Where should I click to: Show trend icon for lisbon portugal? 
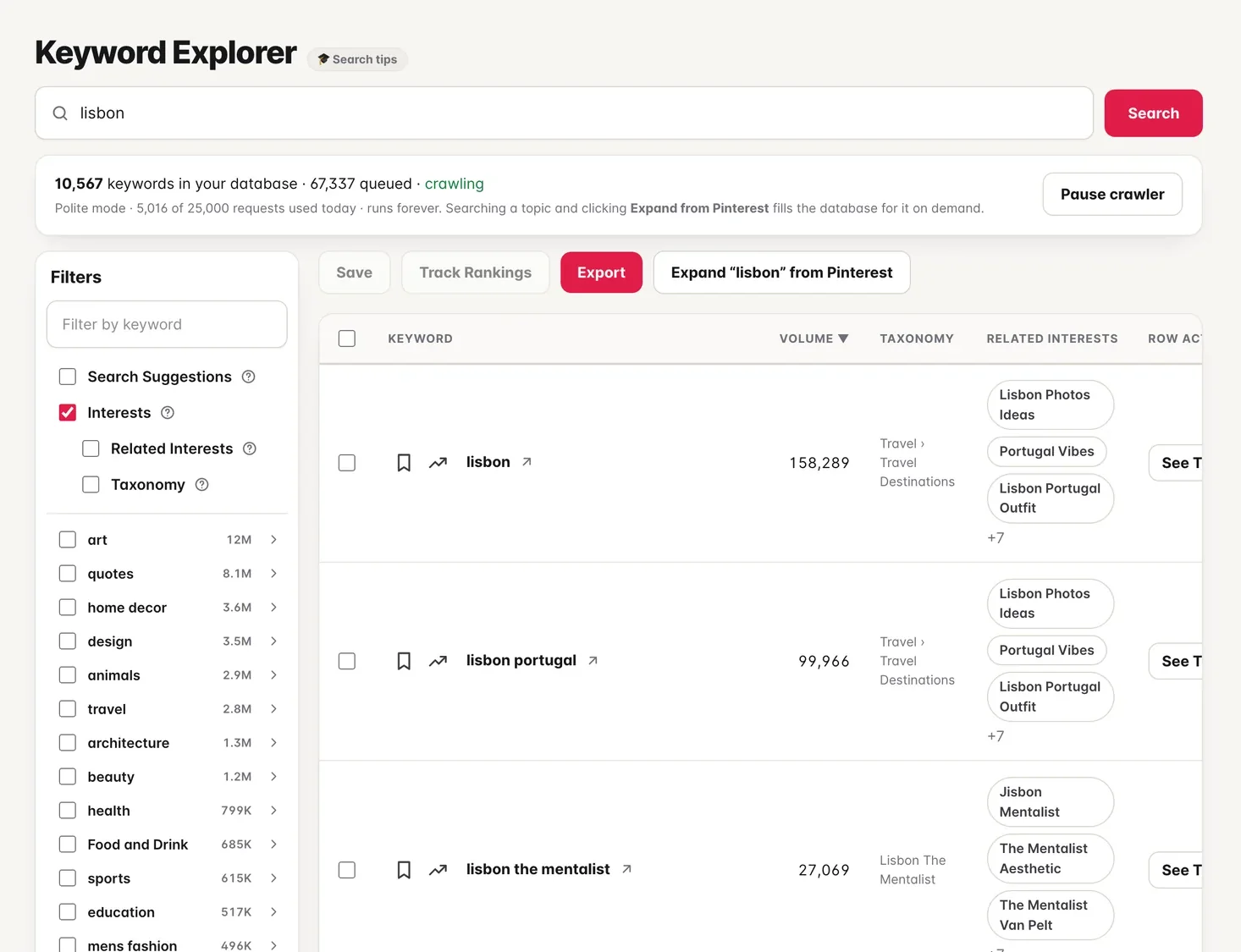click(438, 661)
